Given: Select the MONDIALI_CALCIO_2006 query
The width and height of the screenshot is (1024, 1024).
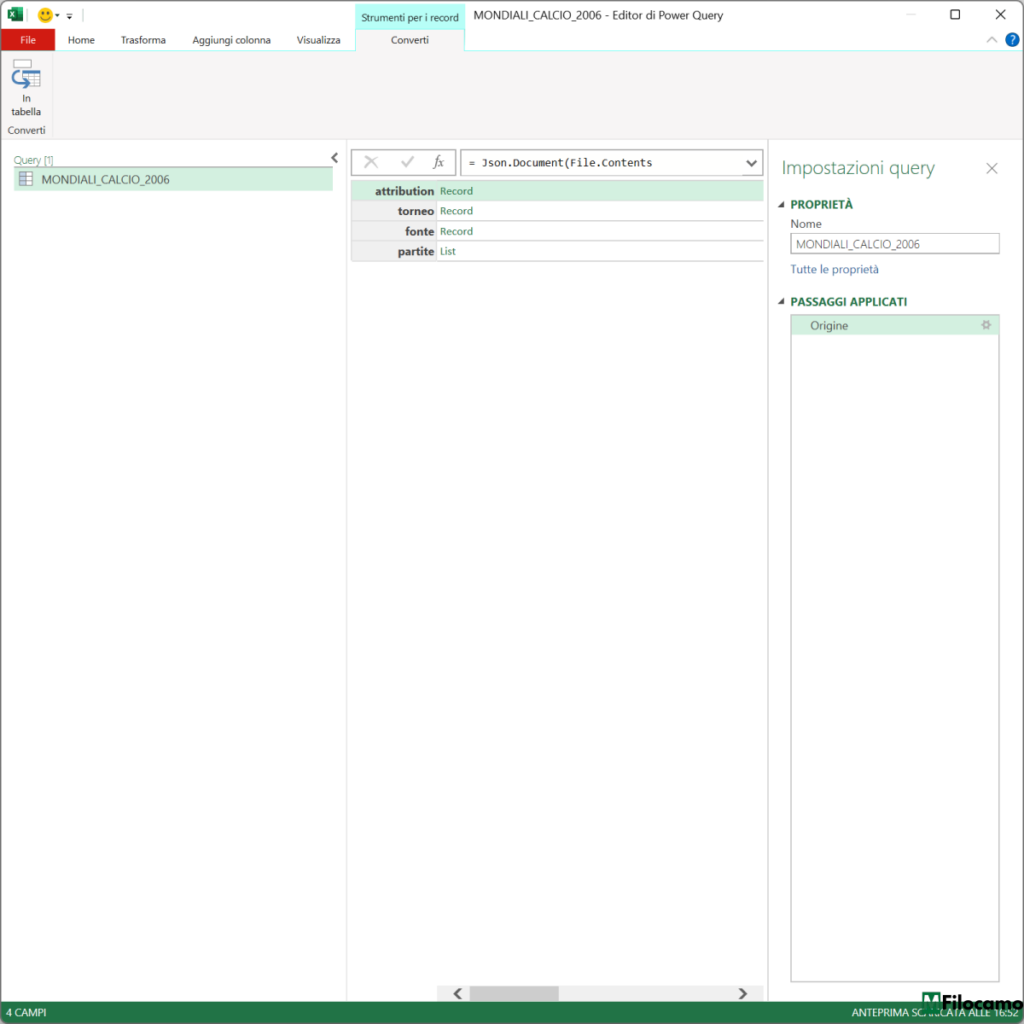Looking at the screenshot, I should 173,179.
